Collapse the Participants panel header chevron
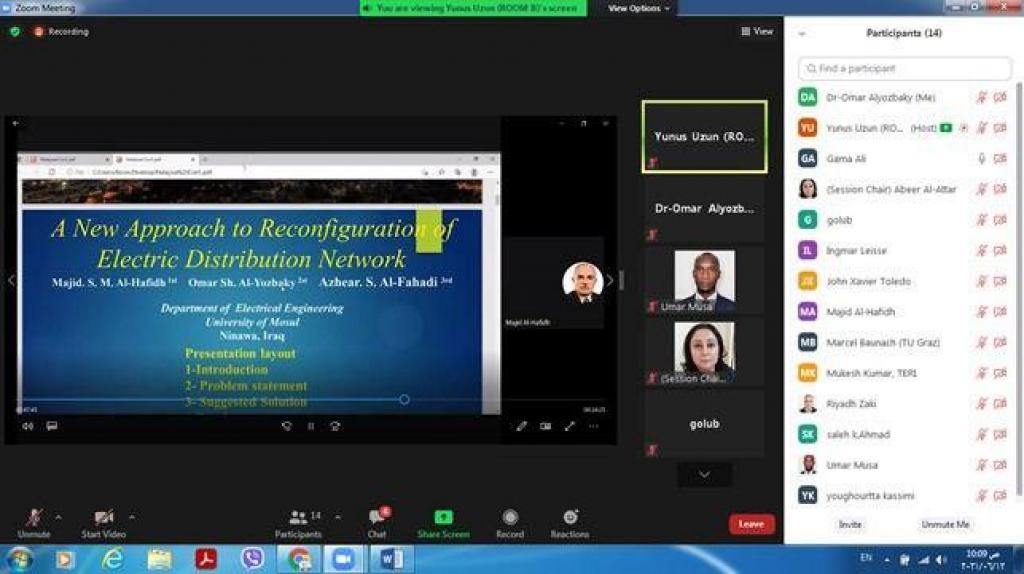Screen dimensions: 1024x574 pos(801,33)
